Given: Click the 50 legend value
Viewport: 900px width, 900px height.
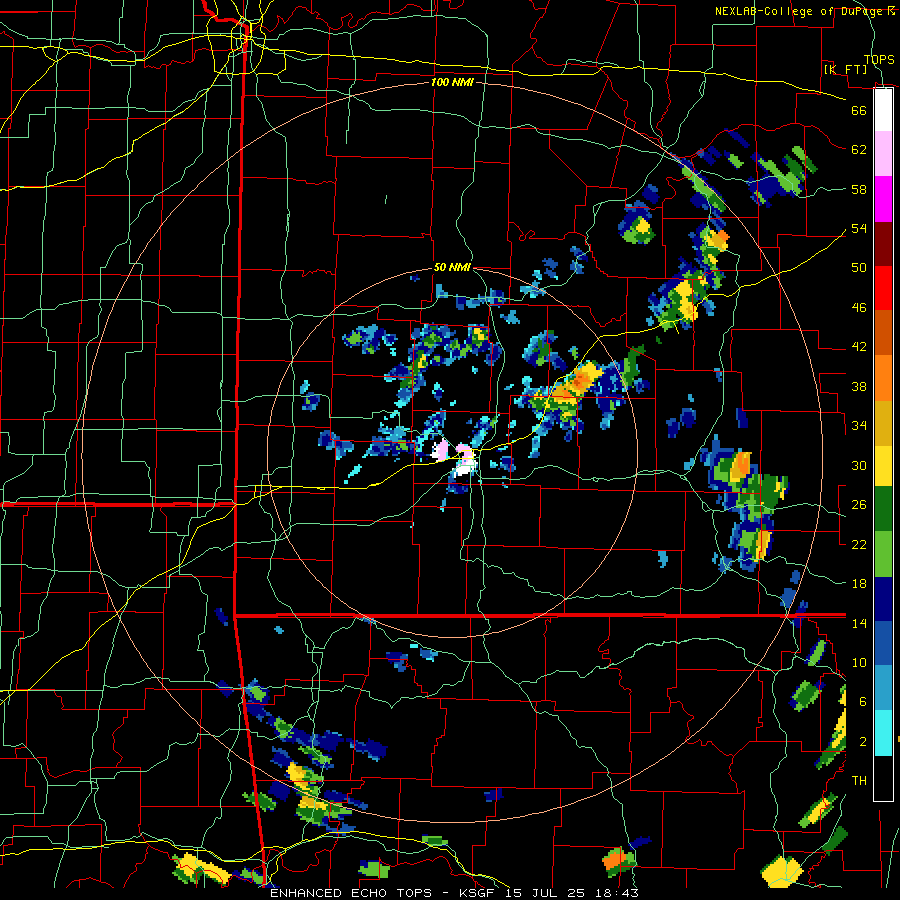Looking at the screenshot, I should 859,268.
